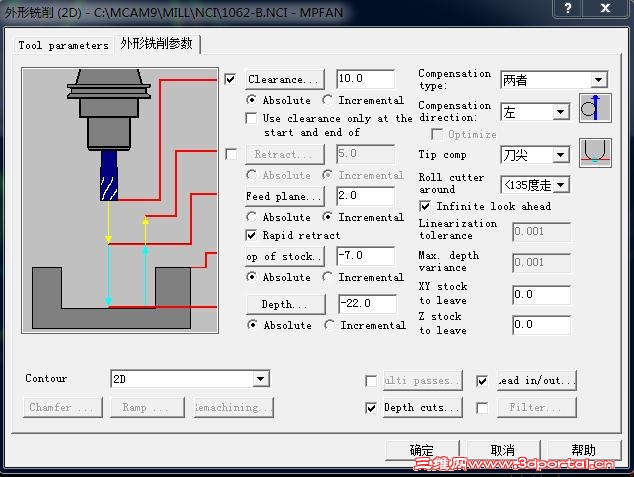The width and height of the screenshot is (634, 477).
Task: Click the Top of stock value field -7.0
Action: [x=365, y=256]
